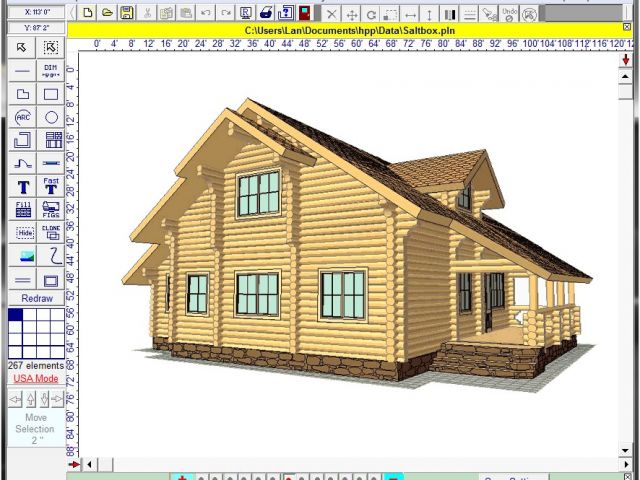Click the Redraw button
Screen dimensions: 640x480
37,298
